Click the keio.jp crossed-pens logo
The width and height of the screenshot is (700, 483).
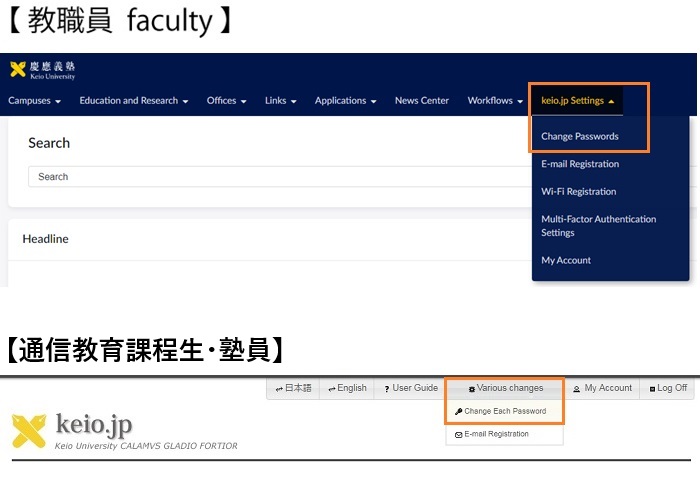coord(29,431)
